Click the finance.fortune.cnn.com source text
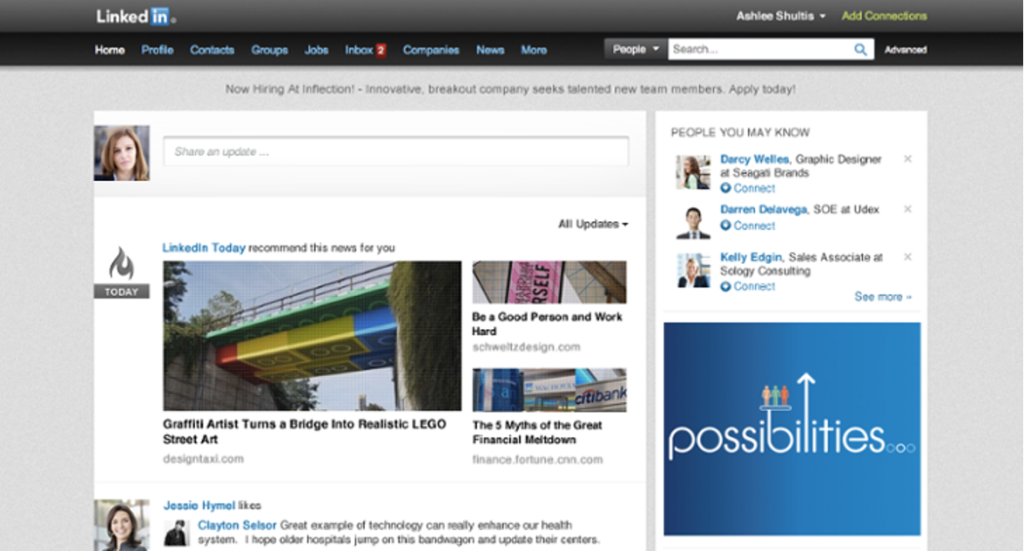Image resolution: width=1024 pixels, height=551 pixels. tap(537, 460)
